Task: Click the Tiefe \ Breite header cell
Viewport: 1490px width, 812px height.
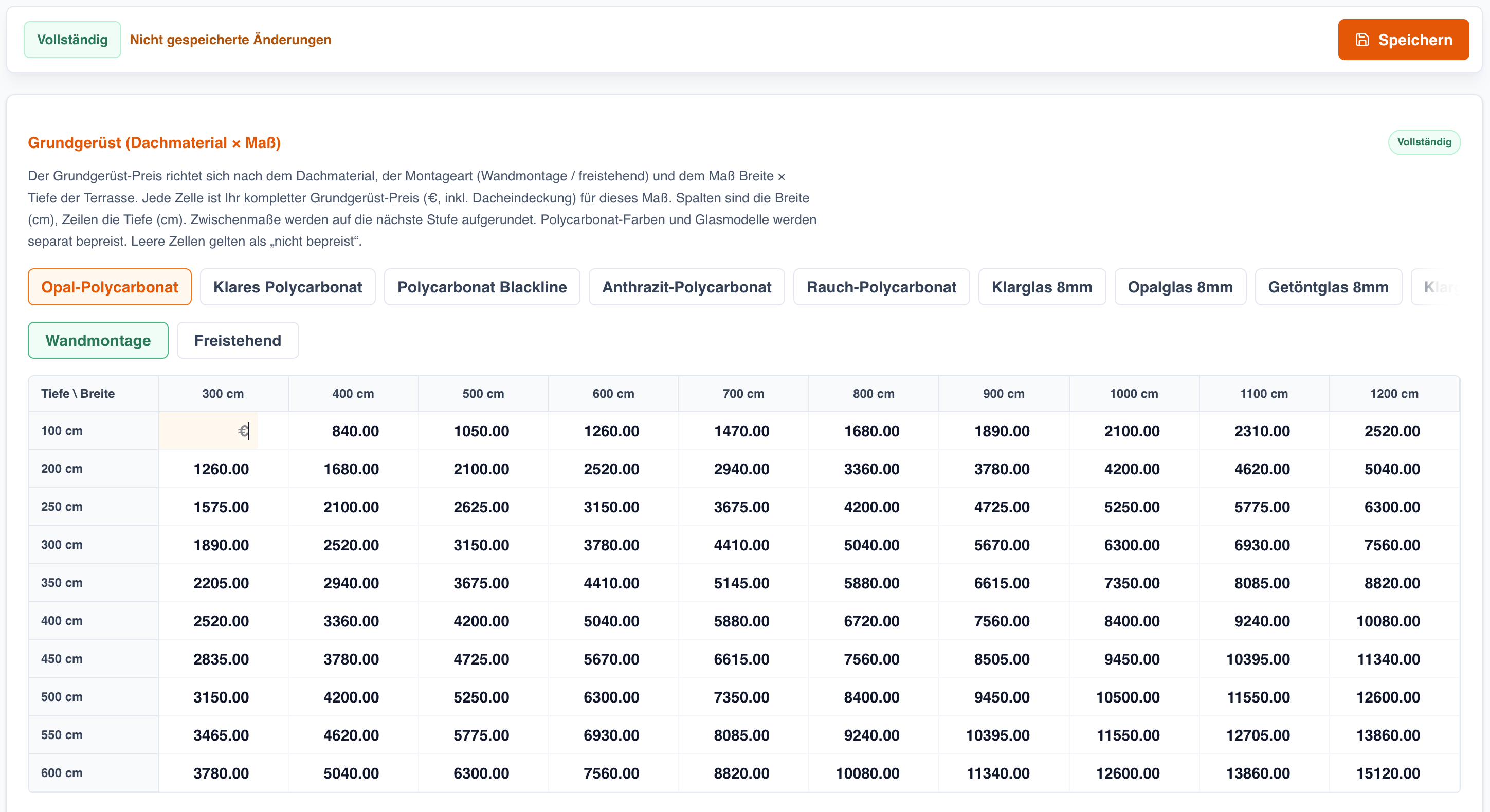Action: coord(93,393)
